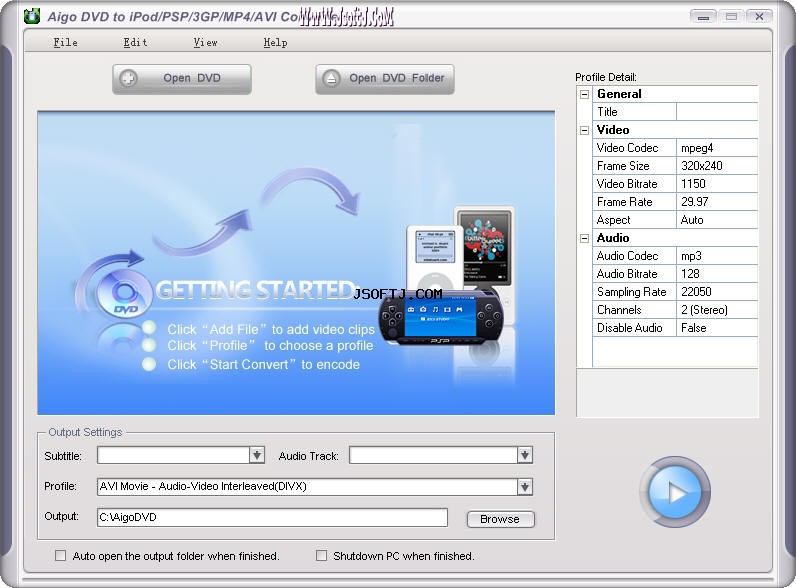Click the Sampling Rate property label
The image size is (796, 588).
[632, 292]
